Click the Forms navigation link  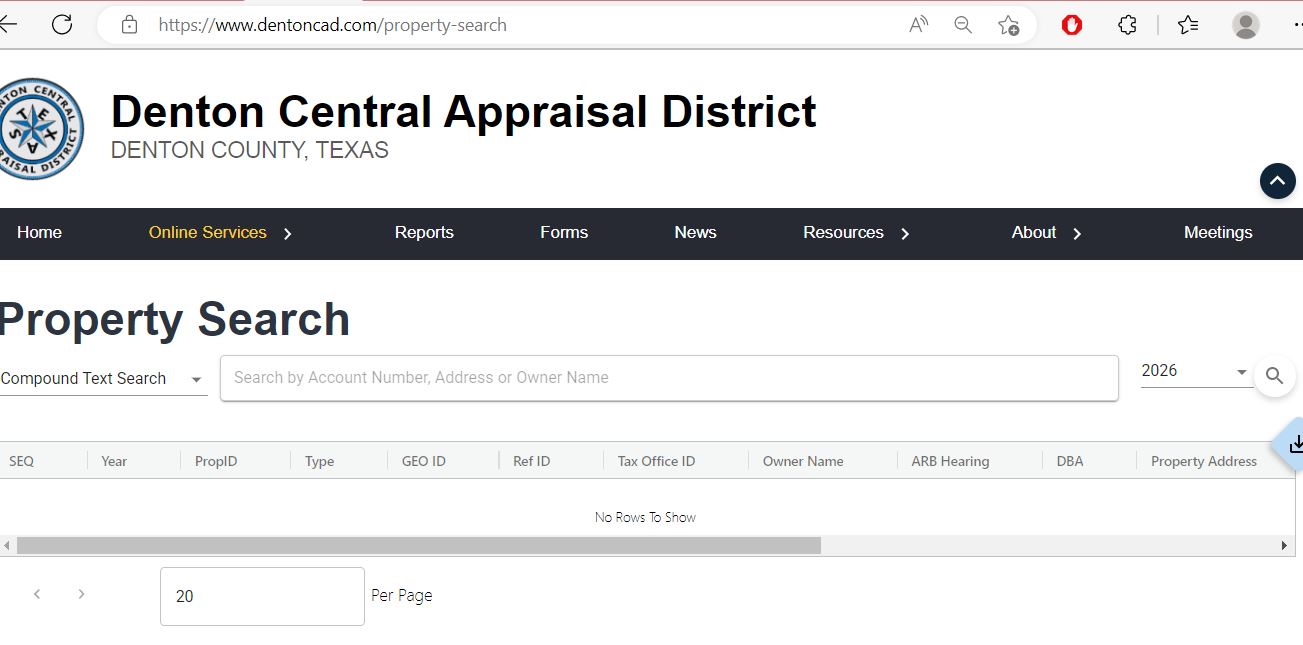tap(563, 233)
